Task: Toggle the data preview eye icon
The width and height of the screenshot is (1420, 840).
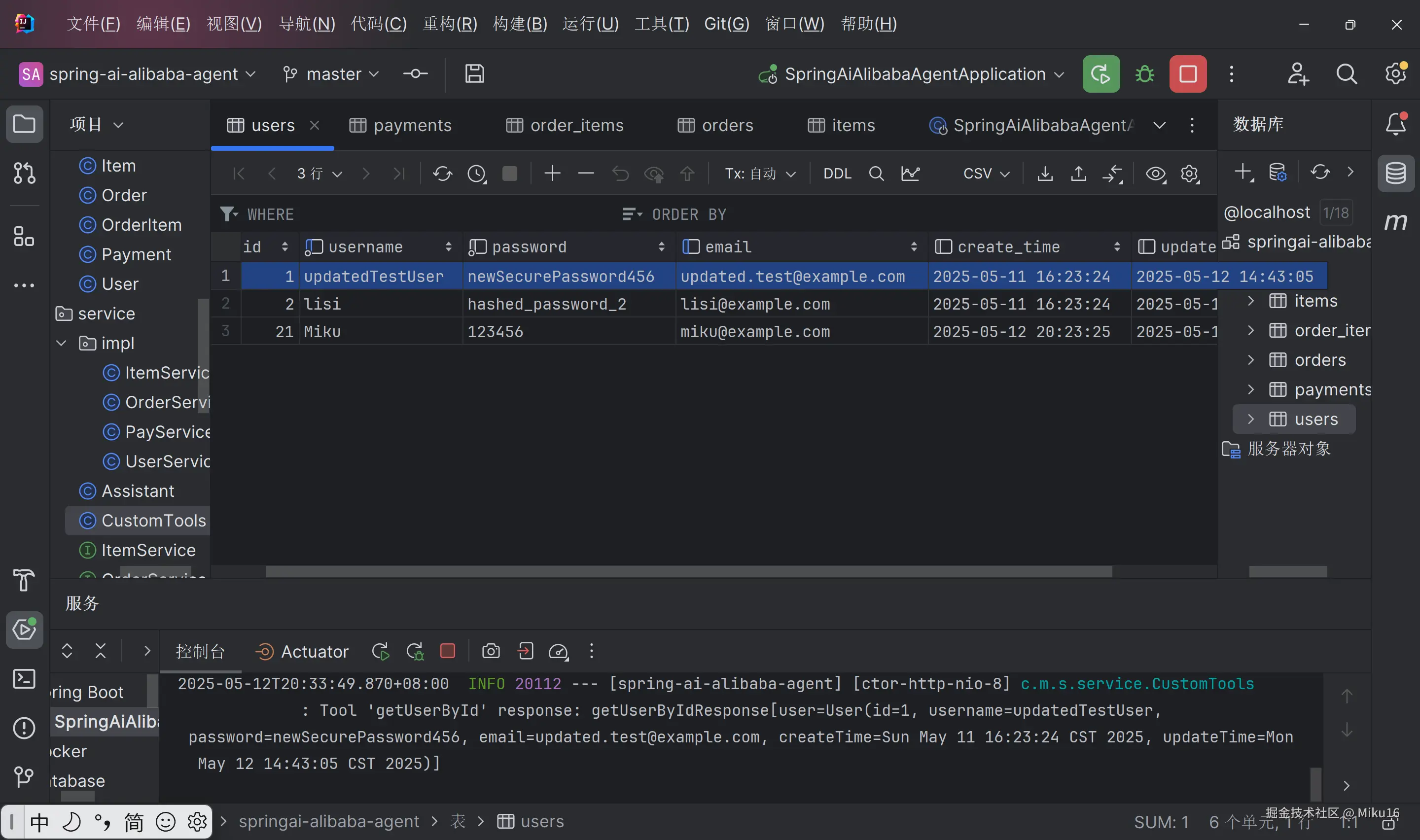Action: point(1156,174)
